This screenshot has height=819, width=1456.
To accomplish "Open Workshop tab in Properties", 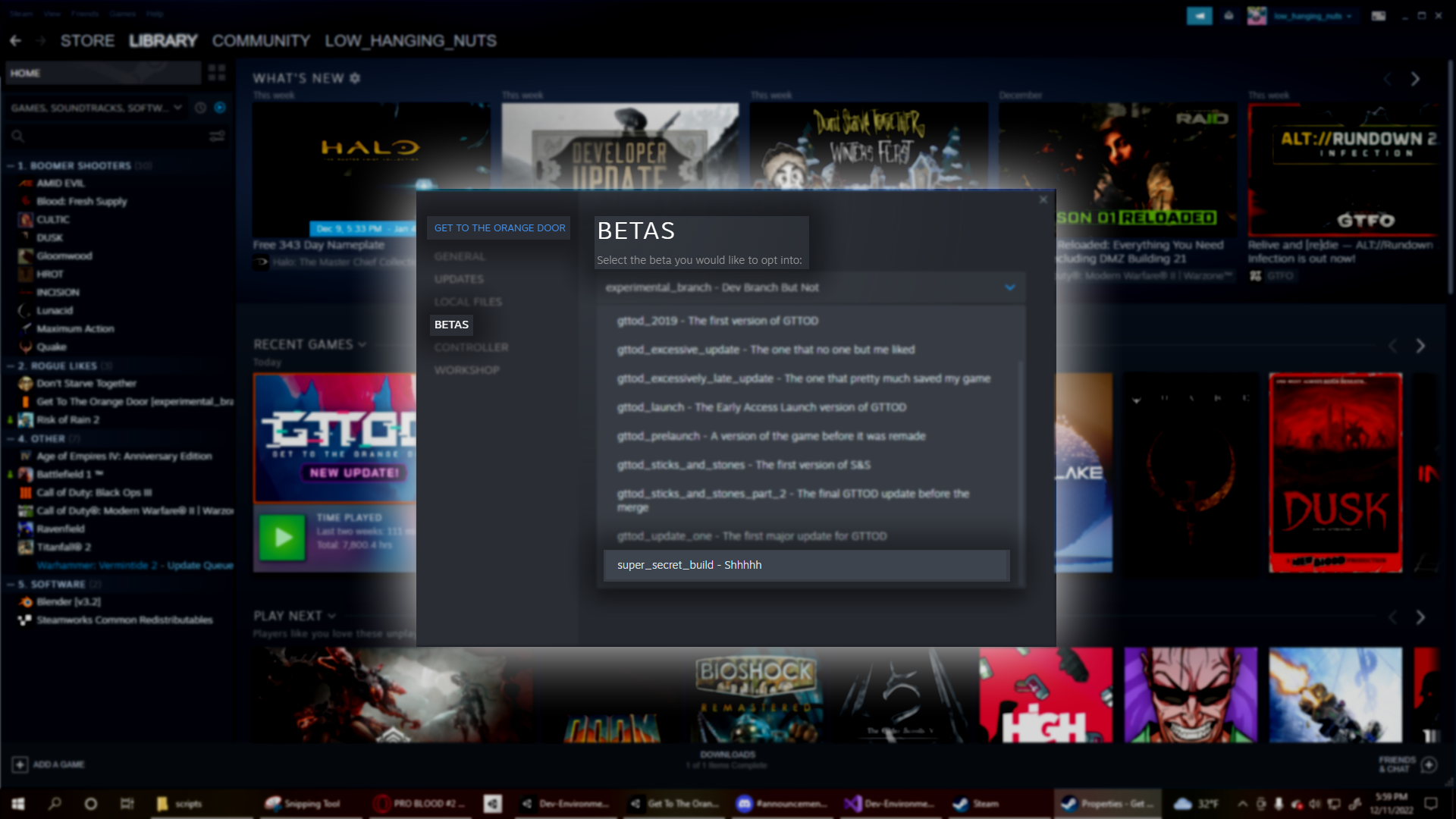I will (466, 370).
